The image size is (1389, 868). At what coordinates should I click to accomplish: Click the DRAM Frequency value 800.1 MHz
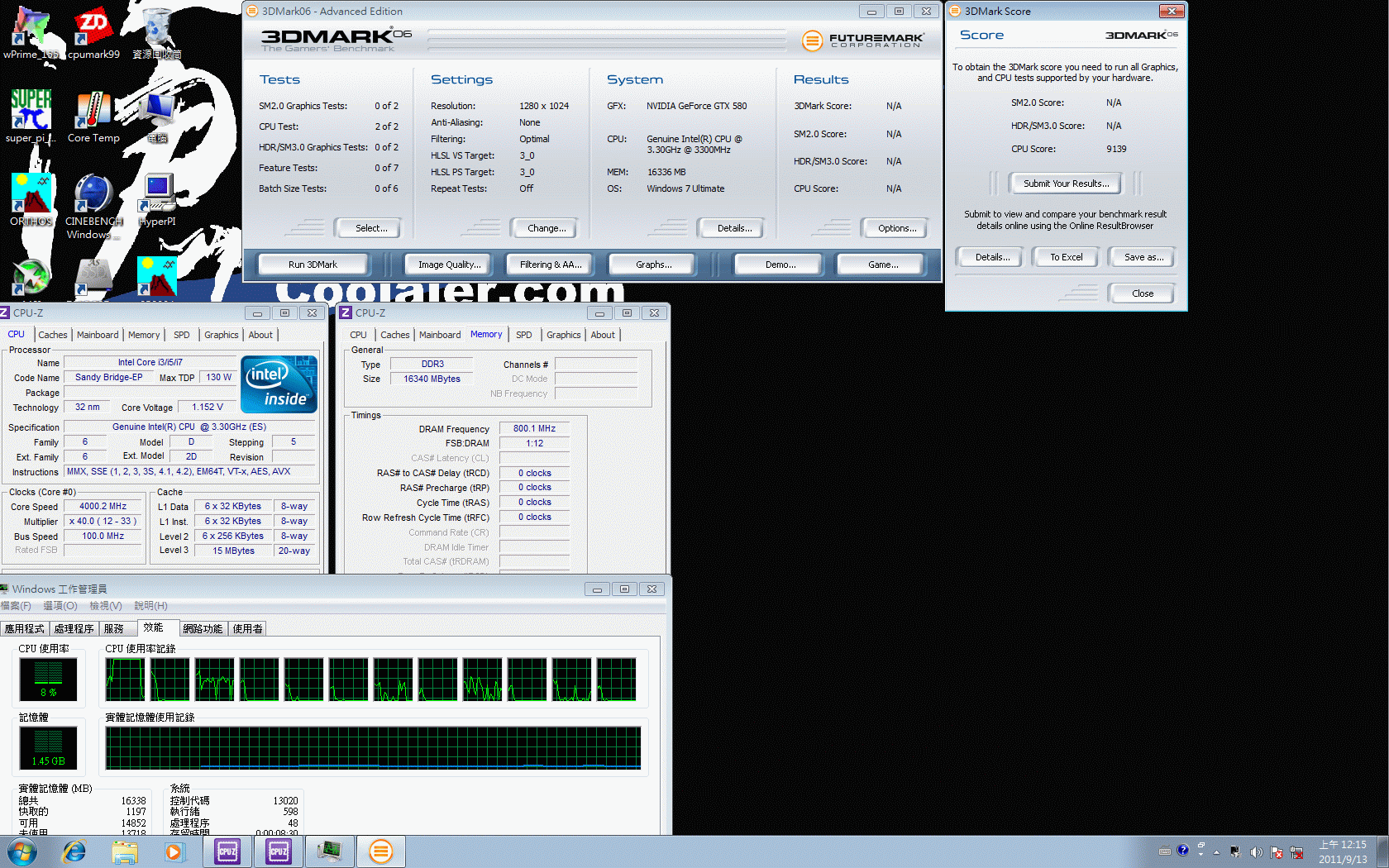(534, 428)
